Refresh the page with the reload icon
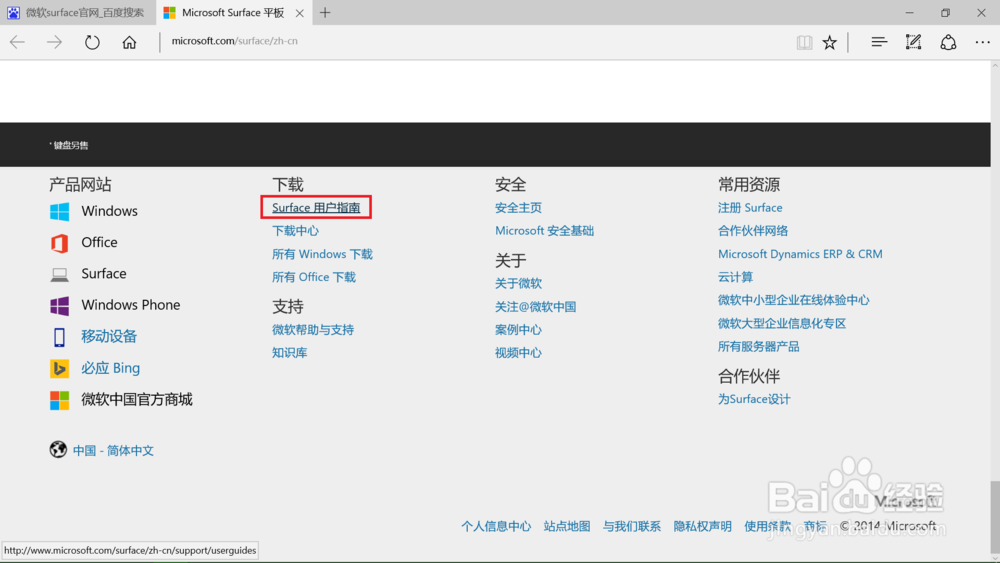This screenshot has width=1000, height=563. point(92,42)
